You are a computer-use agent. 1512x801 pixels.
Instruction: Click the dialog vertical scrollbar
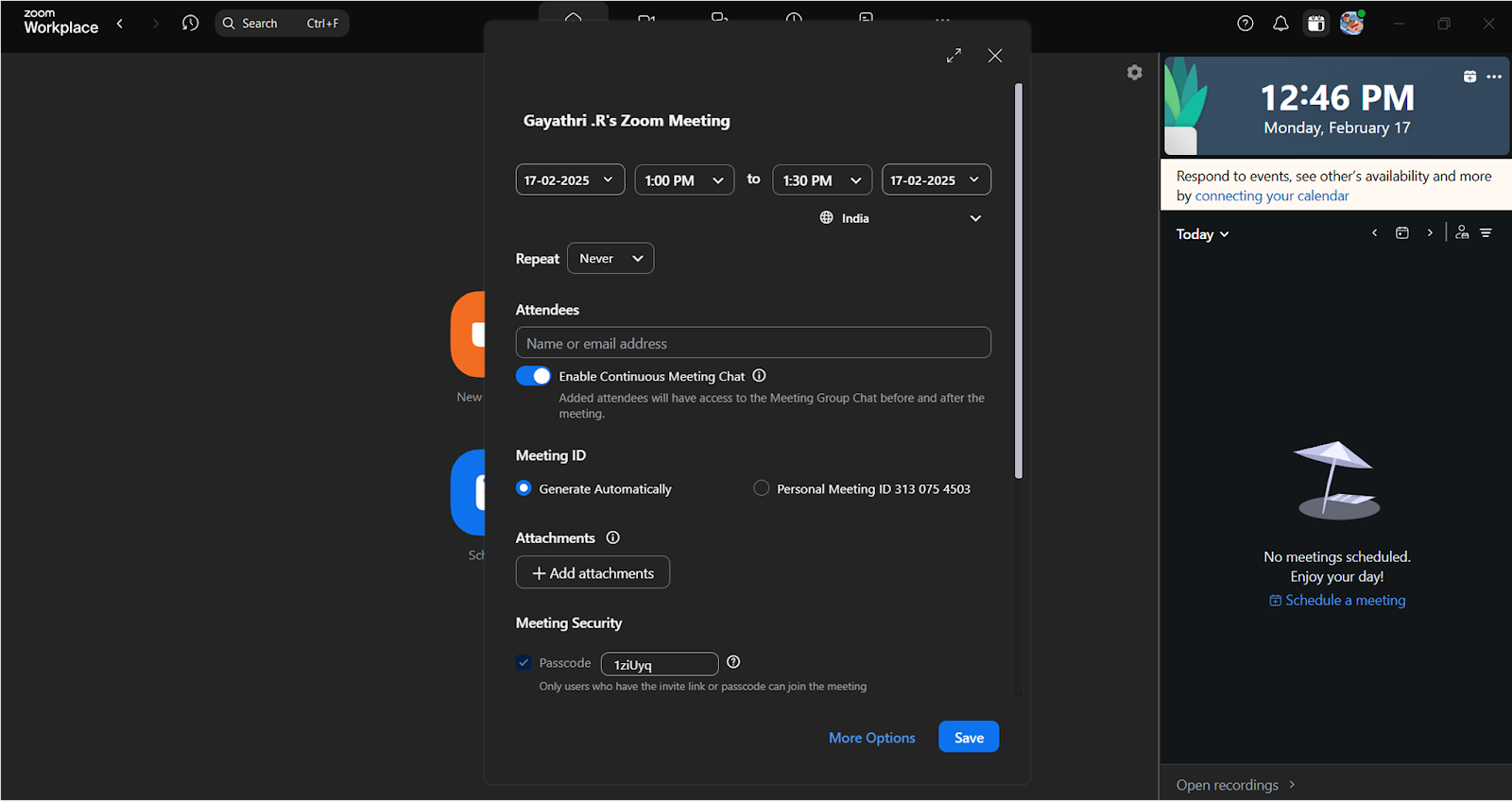pyautogui.click(x=1019, y=281)
